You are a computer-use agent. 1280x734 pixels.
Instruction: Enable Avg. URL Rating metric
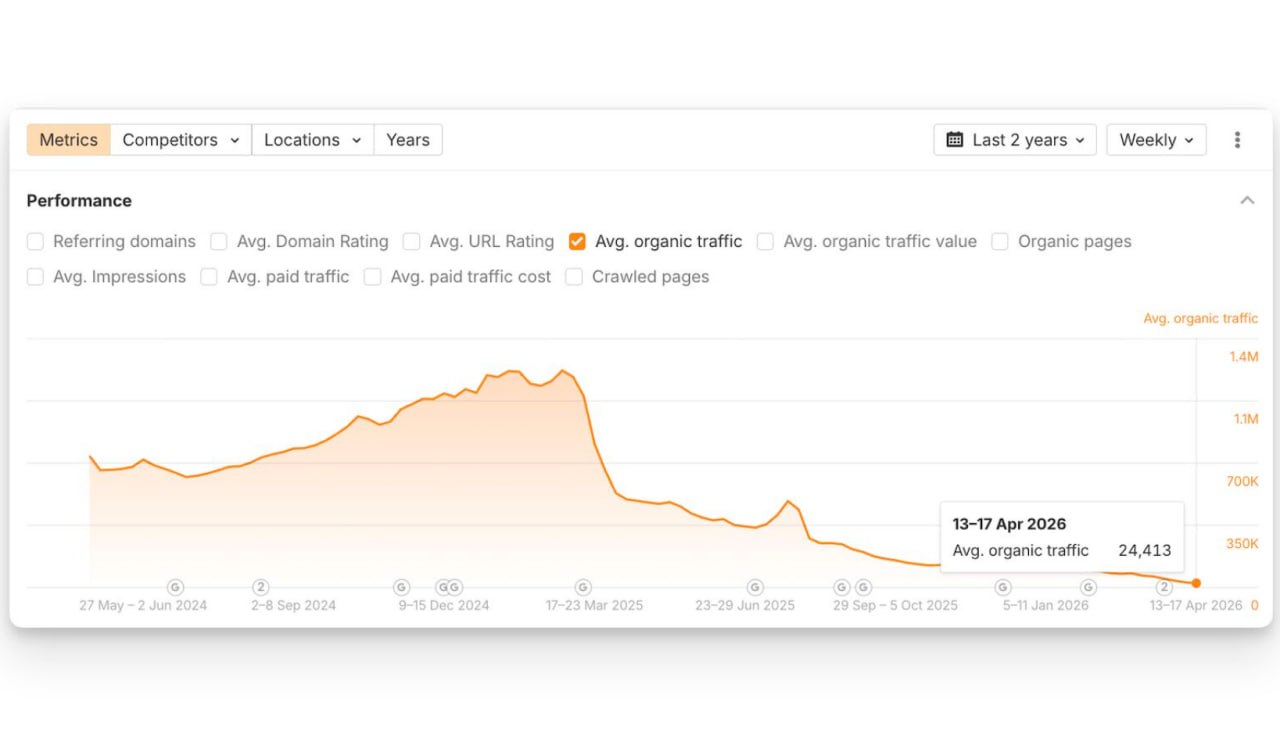coord(411,241)
